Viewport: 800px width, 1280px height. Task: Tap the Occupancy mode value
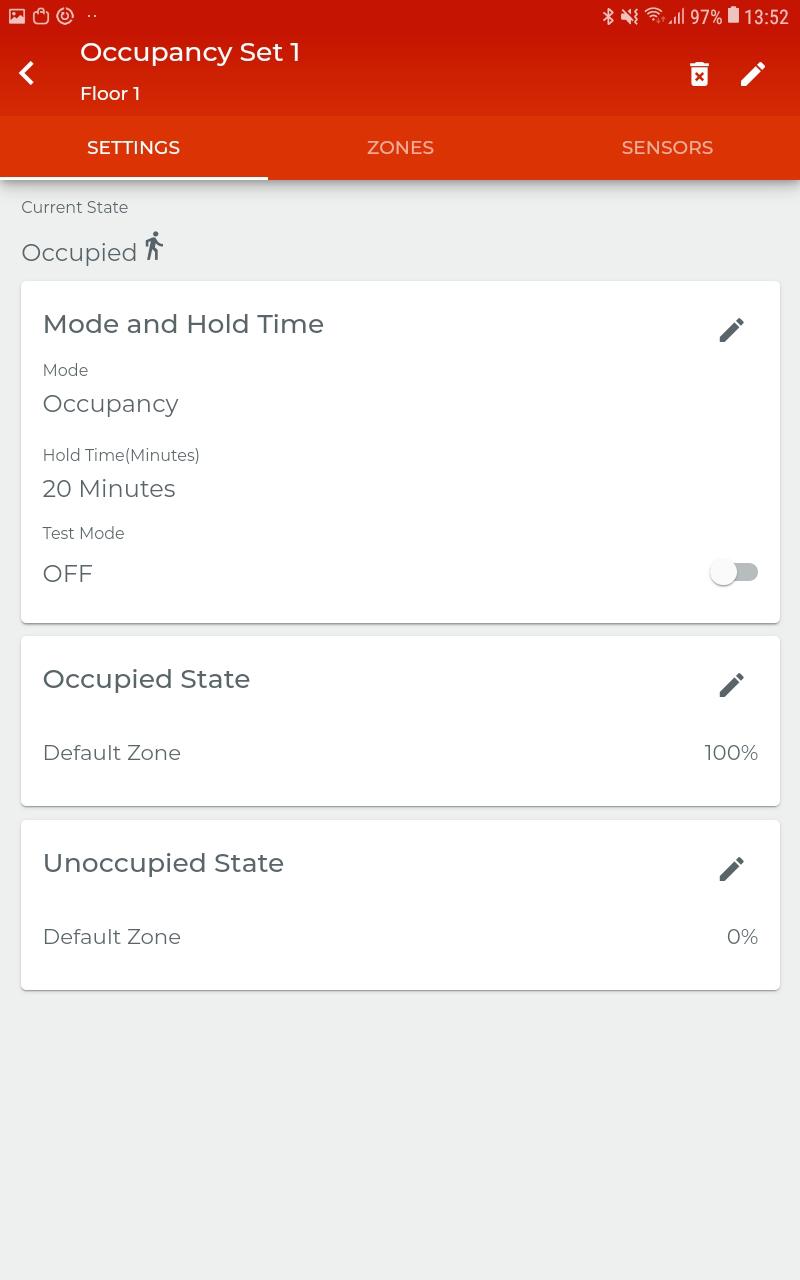tap(110, 404)
